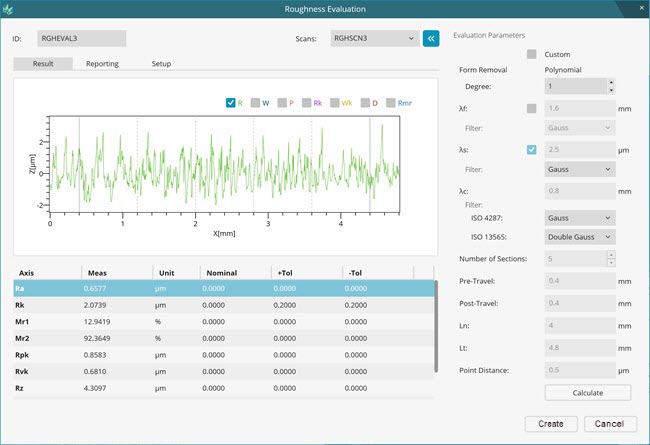Switch to the Reporting tab

(x=102, y=64)
